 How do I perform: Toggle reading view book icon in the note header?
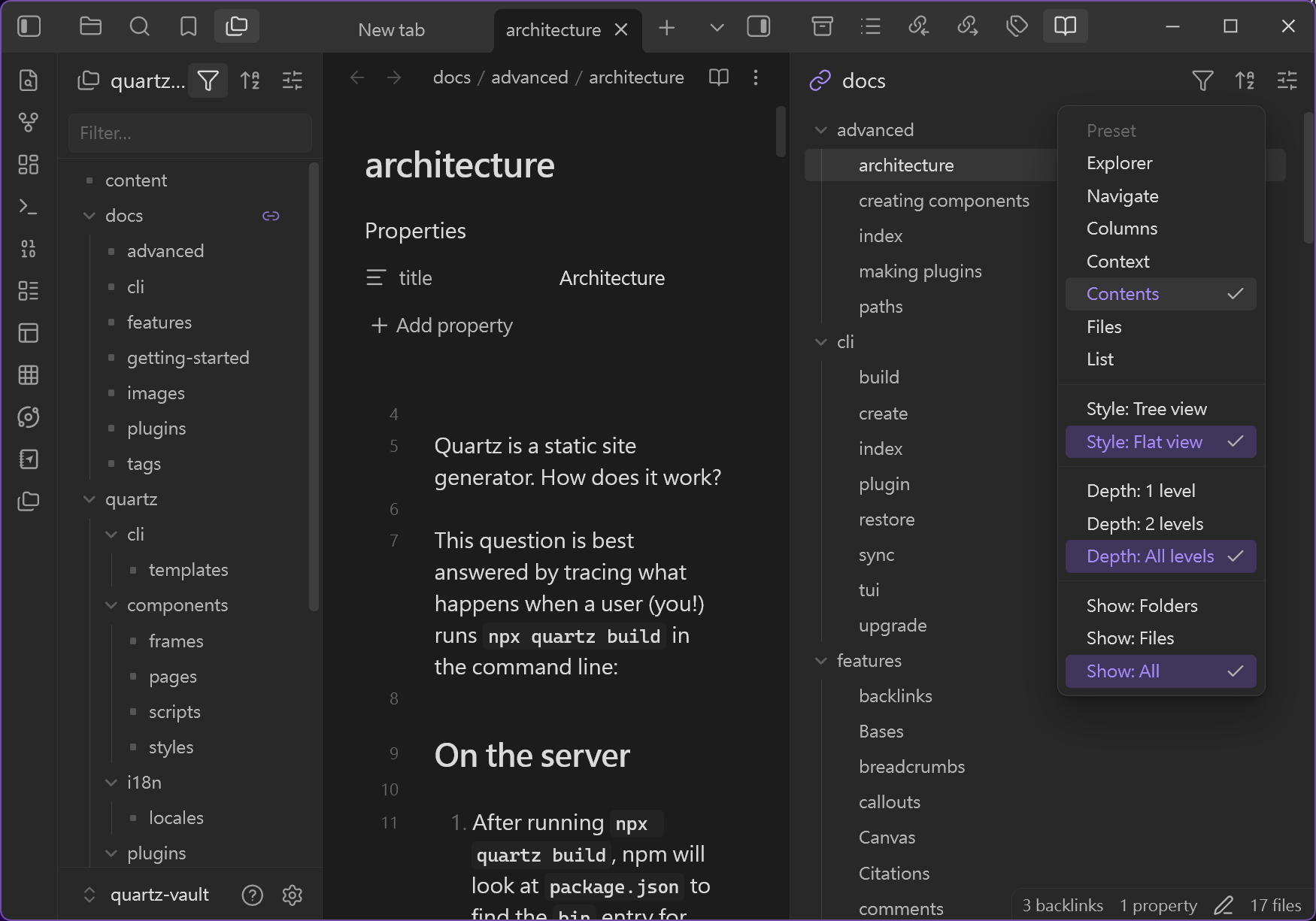[719, 77]
